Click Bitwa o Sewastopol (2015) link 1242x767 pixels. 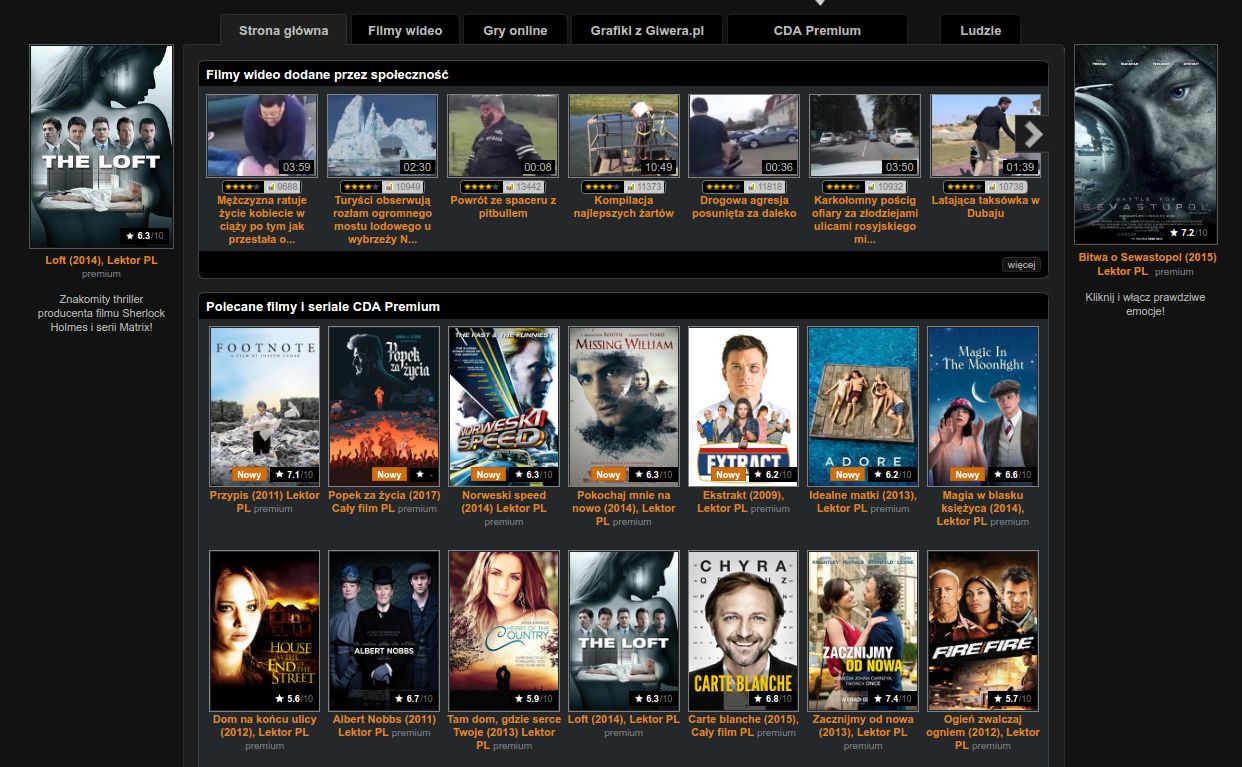(1147, 265)
